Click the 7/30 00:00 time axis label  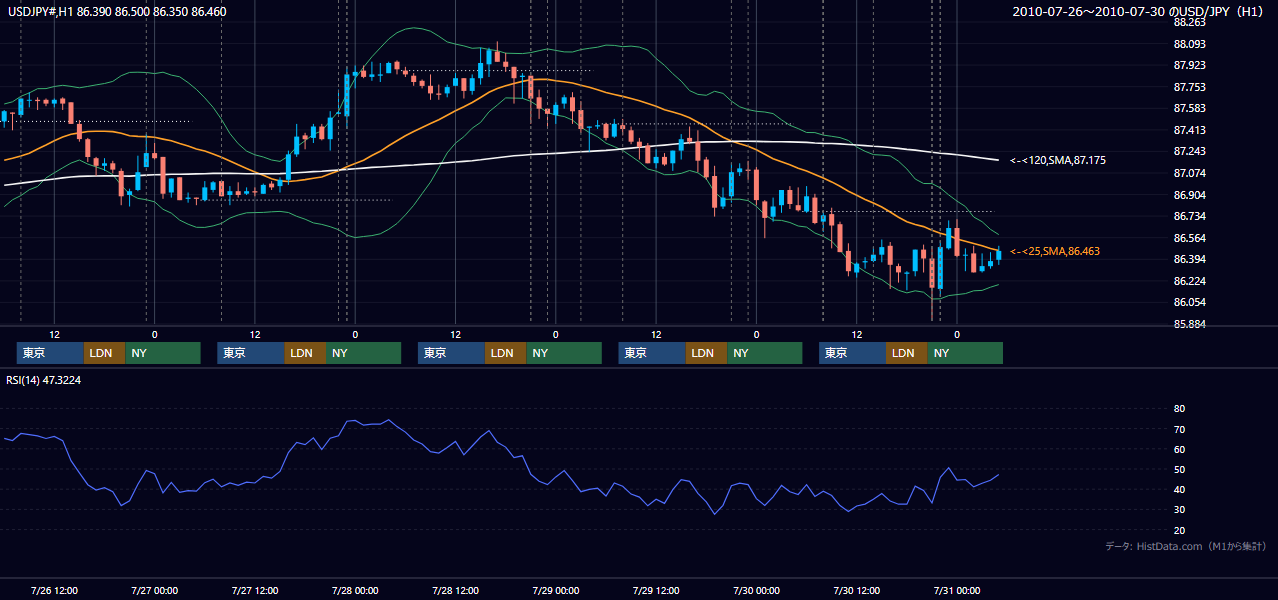756,590
